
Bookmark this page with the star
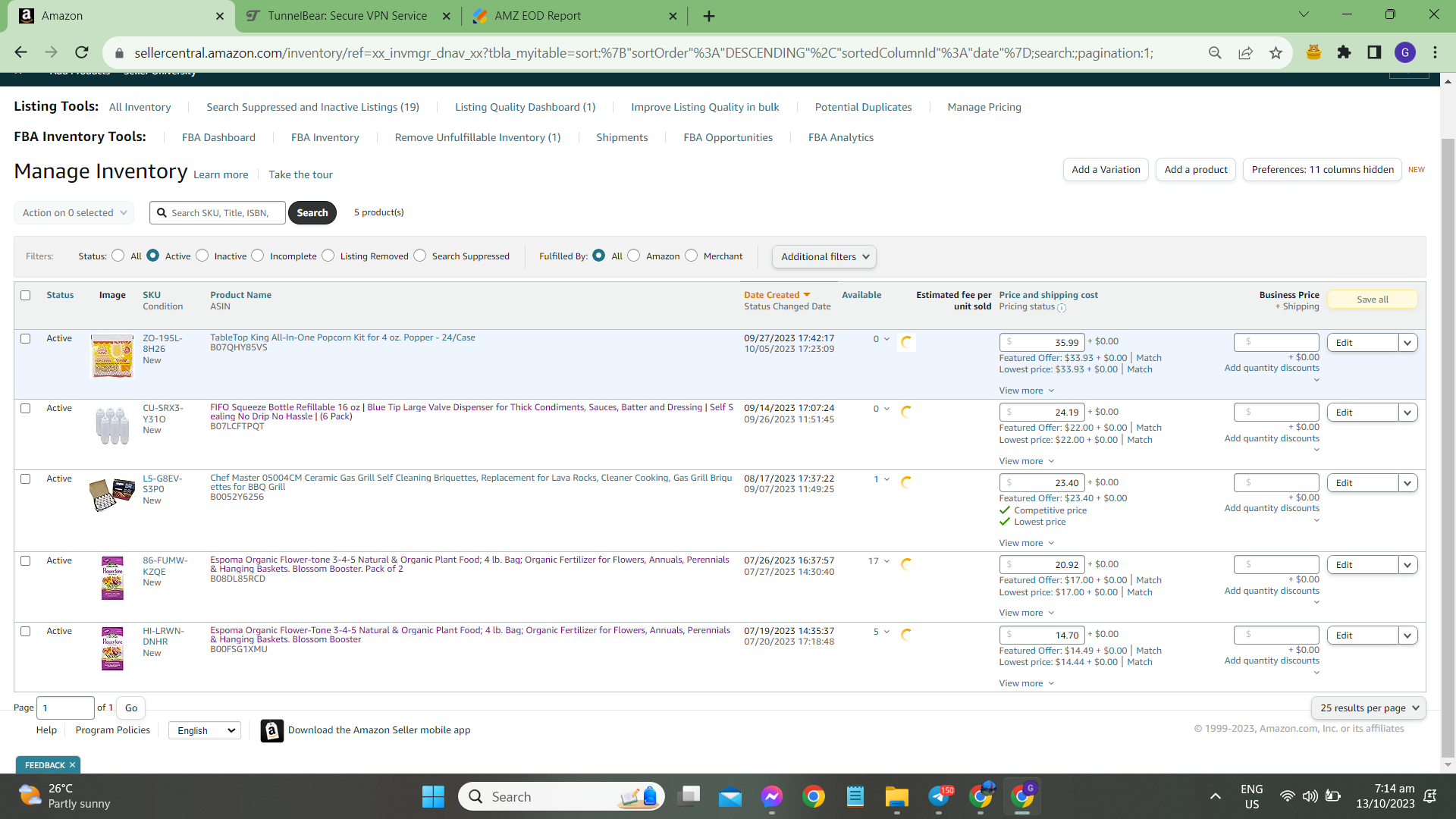pyautogui.click(x=1276, y=52)
